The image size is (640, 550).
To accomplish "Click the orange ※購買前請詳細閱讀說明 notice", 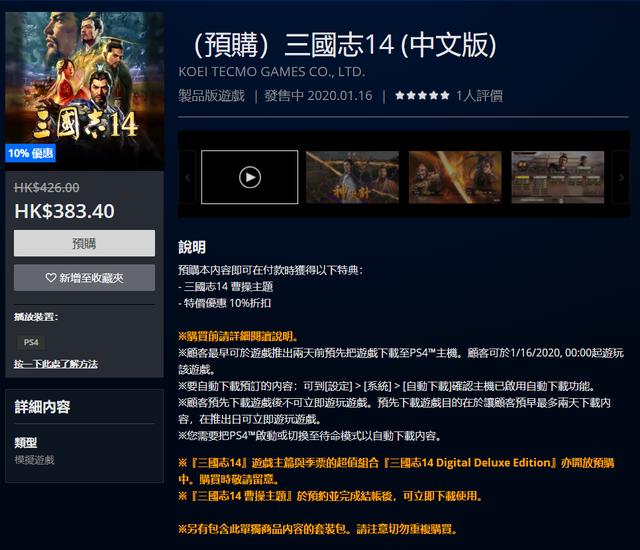I will tap(239, 337).
